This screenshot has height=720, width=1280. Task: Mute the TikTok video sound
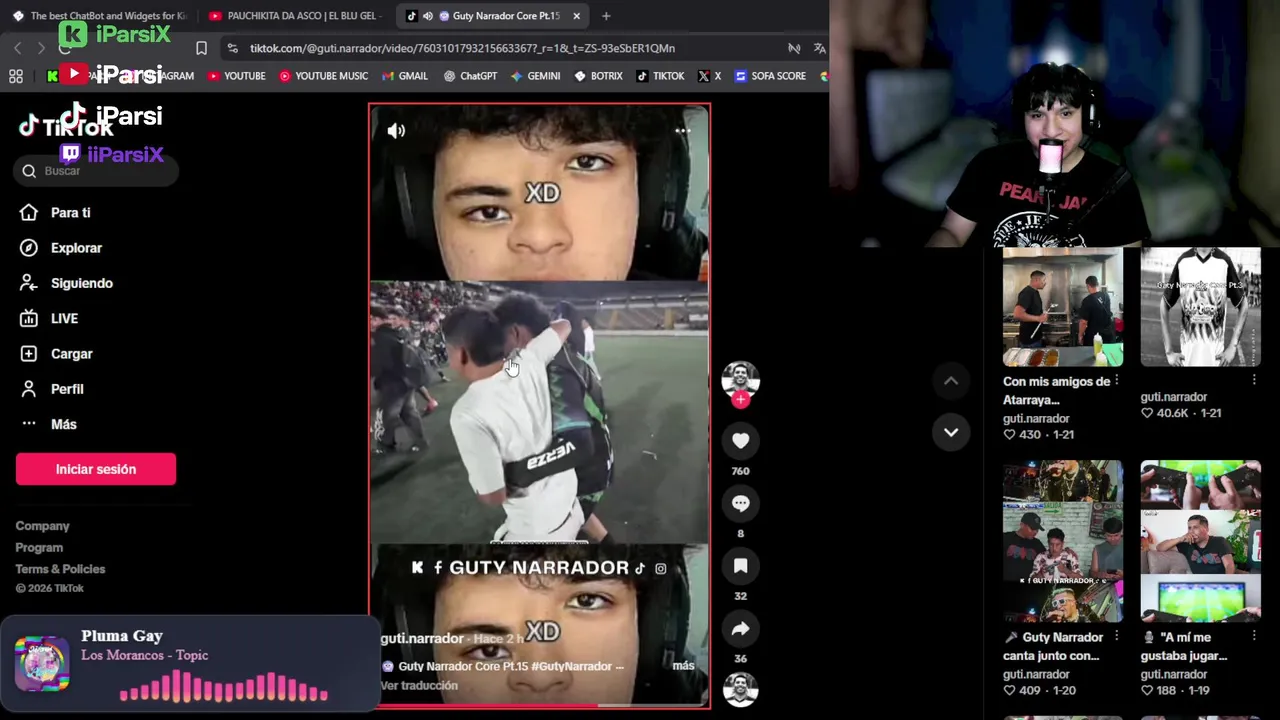click(x=396, y=131)
